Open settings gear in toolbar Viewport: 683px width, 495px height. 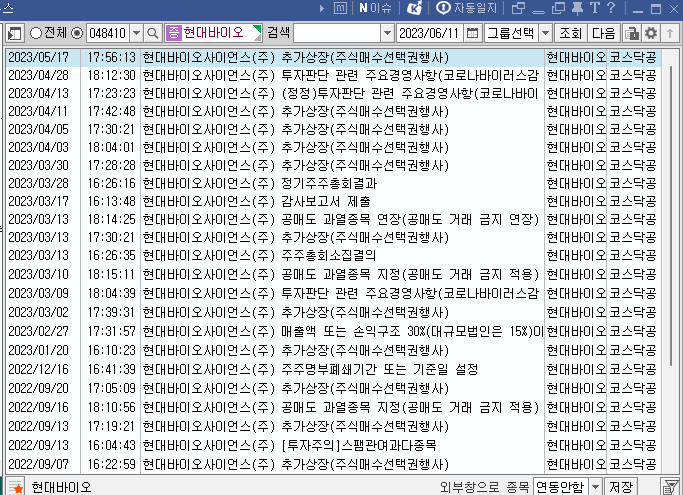coord(651,33)
